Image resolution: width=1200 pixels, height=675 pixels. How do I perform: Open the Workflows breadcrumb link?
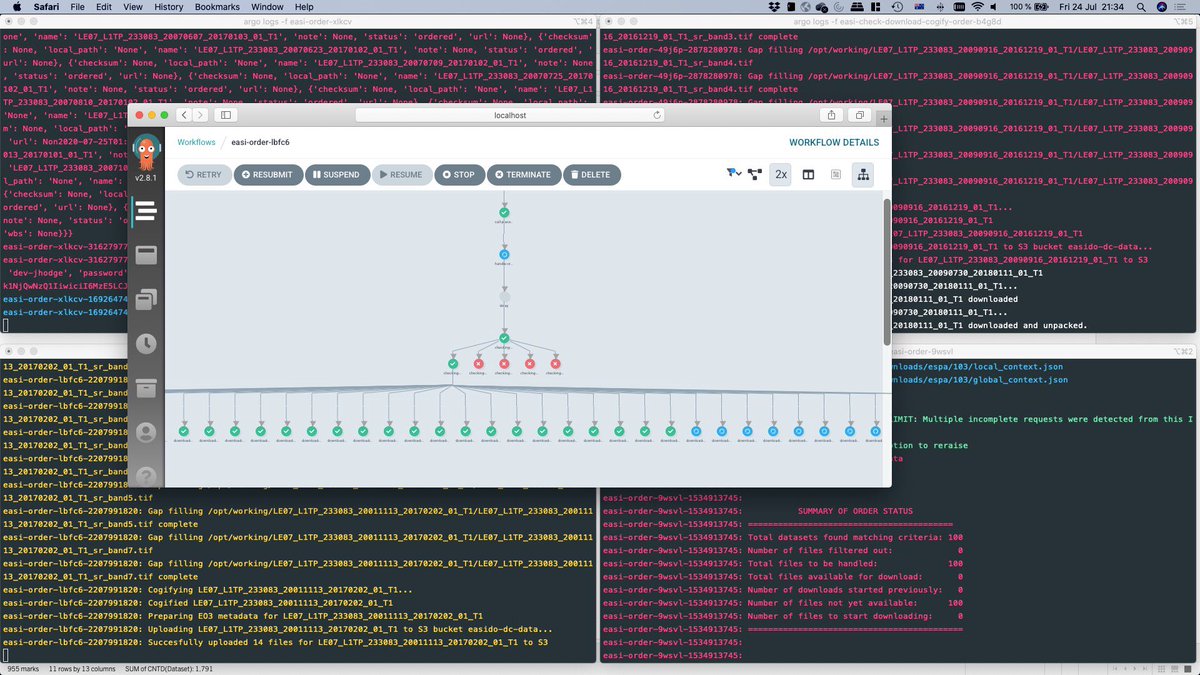click(x=196, y=143)
